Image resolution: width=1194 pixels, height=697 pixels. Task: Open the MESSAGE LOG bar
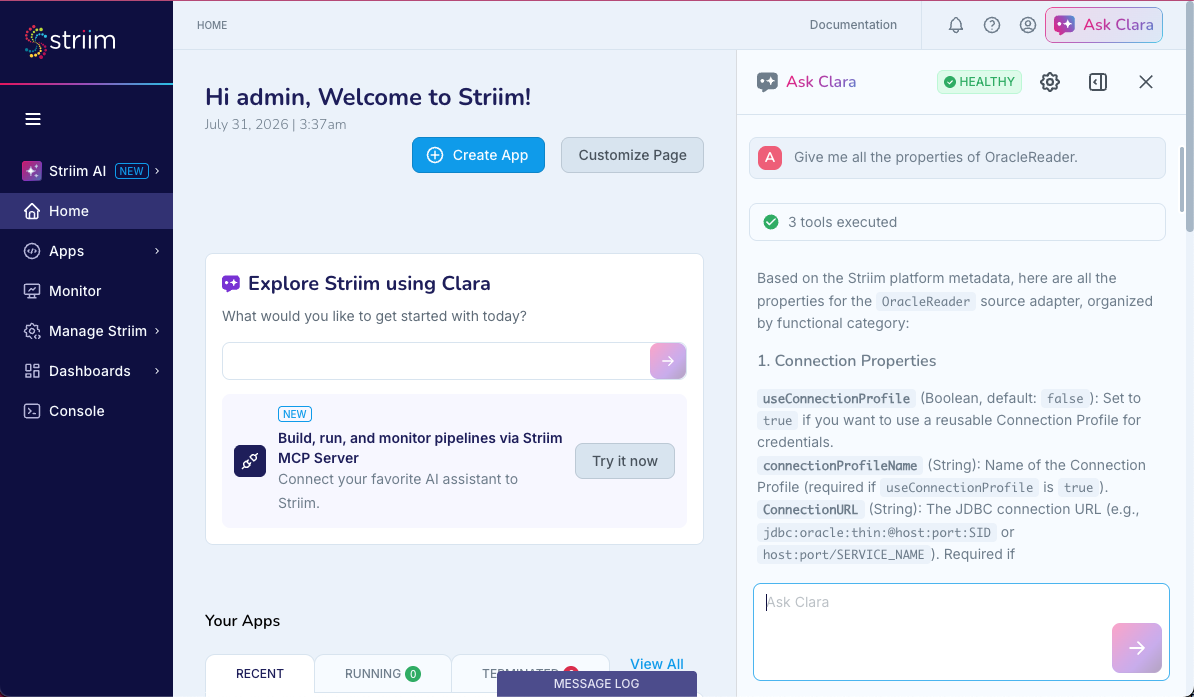596,683
